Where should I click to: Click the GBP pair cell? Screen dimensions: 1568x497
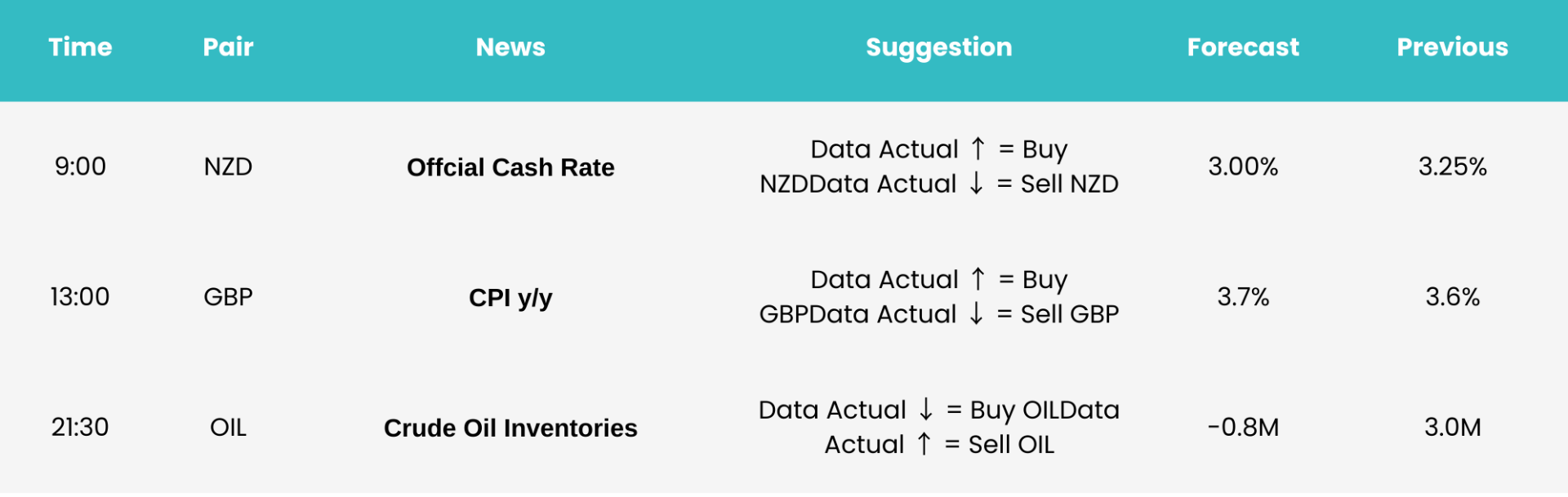click(x=228, y=297)
